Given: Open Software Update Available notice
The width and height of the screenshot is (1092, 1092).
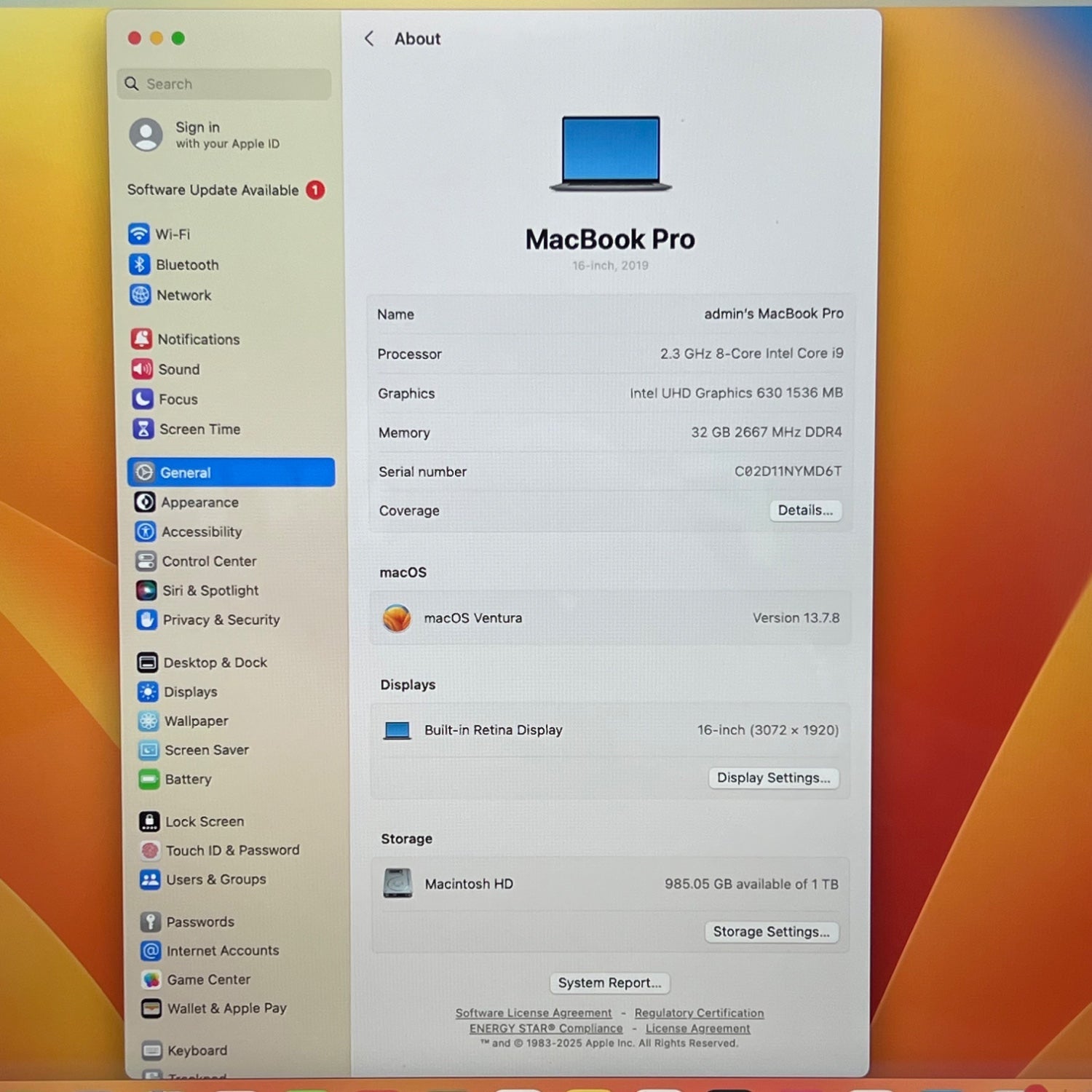Looking at the screenshot, I should click(226, 190).
